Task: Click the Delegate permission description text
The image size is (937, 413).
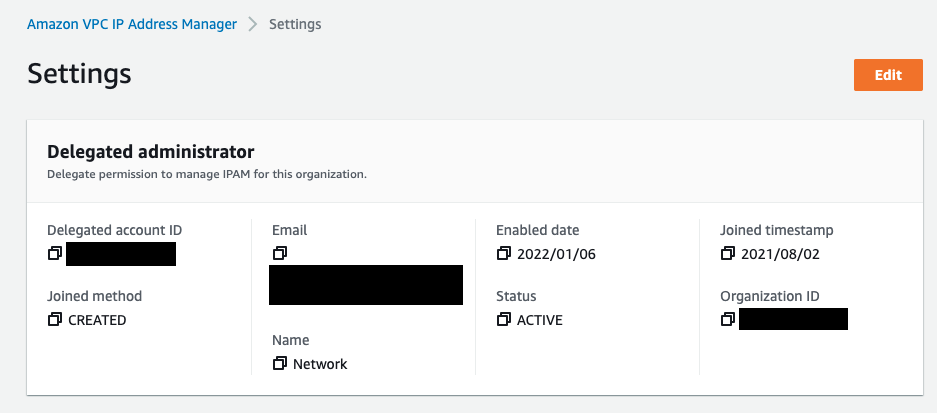Action: click(x=207, y=175)
